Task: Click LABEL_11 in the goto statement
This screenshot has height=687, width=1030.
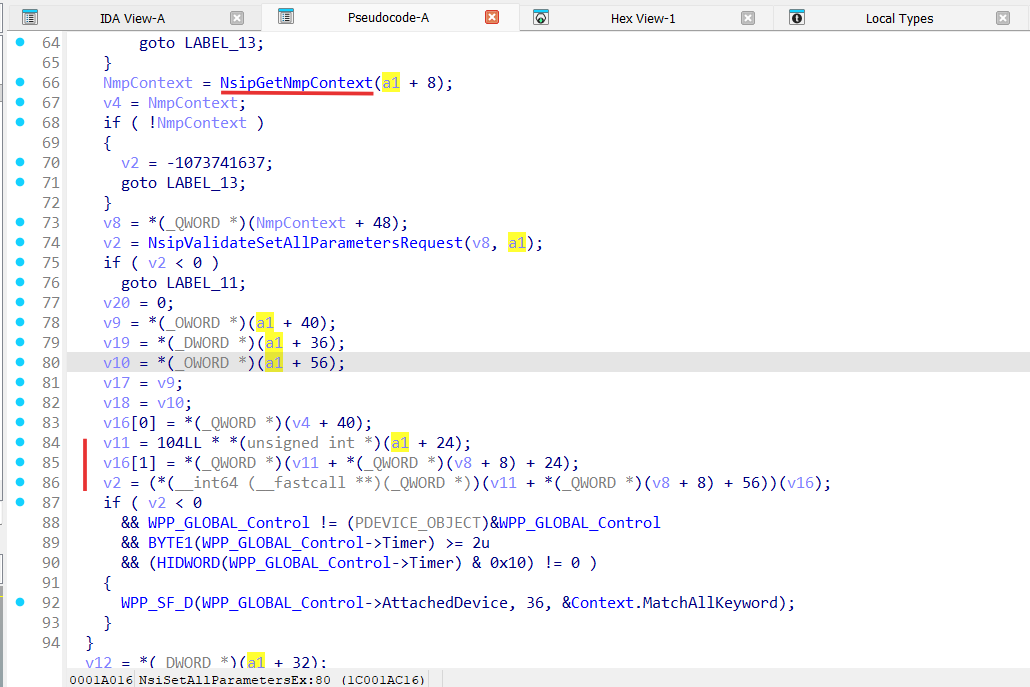Action: click(x=203, y=283)
